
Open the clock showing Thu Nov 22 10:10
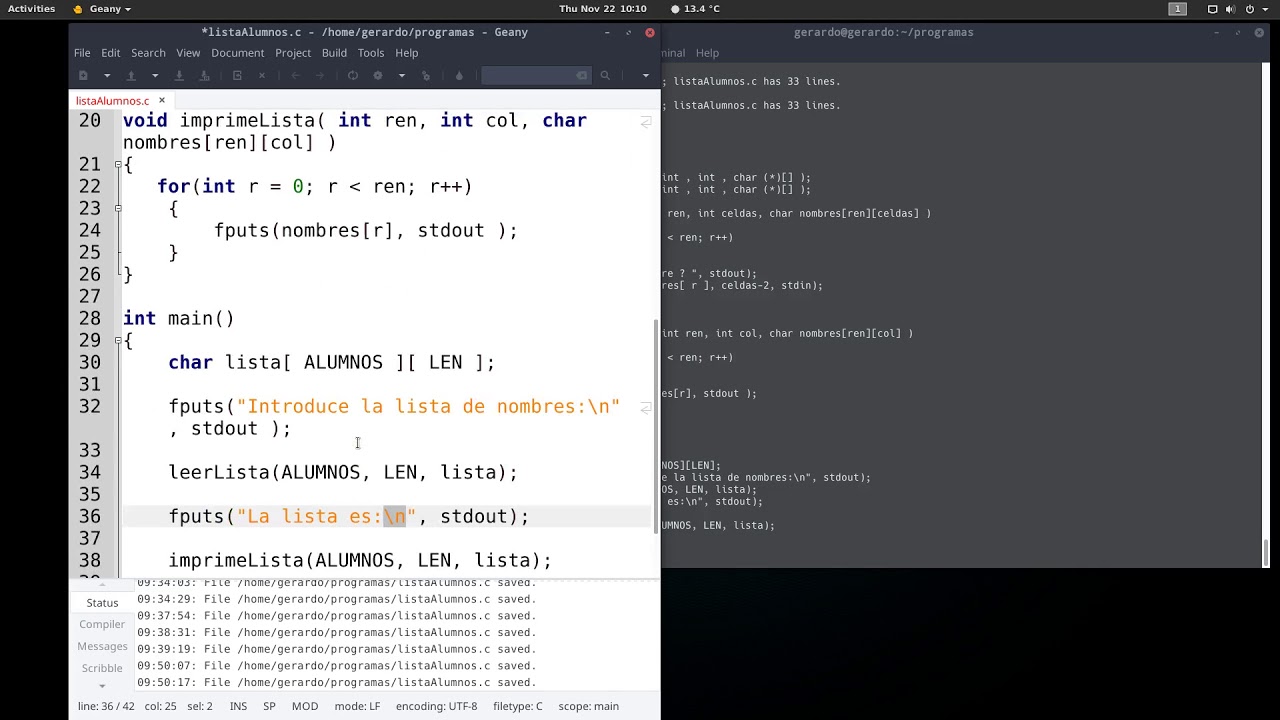[x=603, y=9]
